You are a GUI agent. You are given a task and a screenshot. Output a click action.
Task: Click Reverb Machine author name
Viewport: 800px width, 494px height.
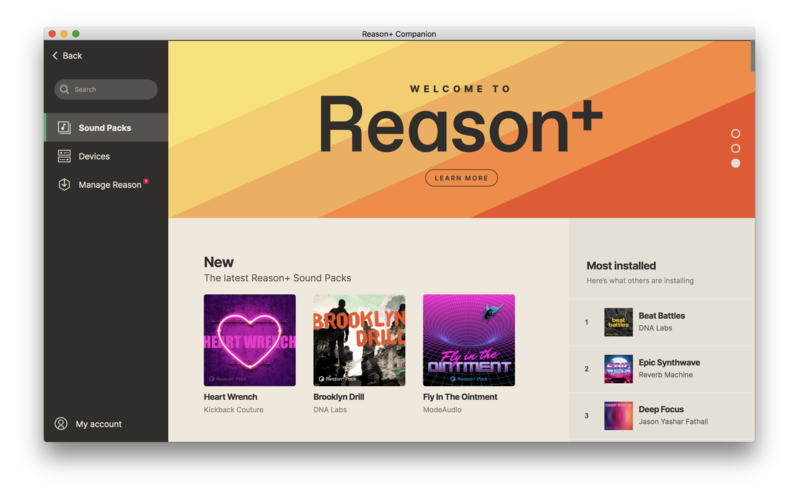(x=666, y=375)
